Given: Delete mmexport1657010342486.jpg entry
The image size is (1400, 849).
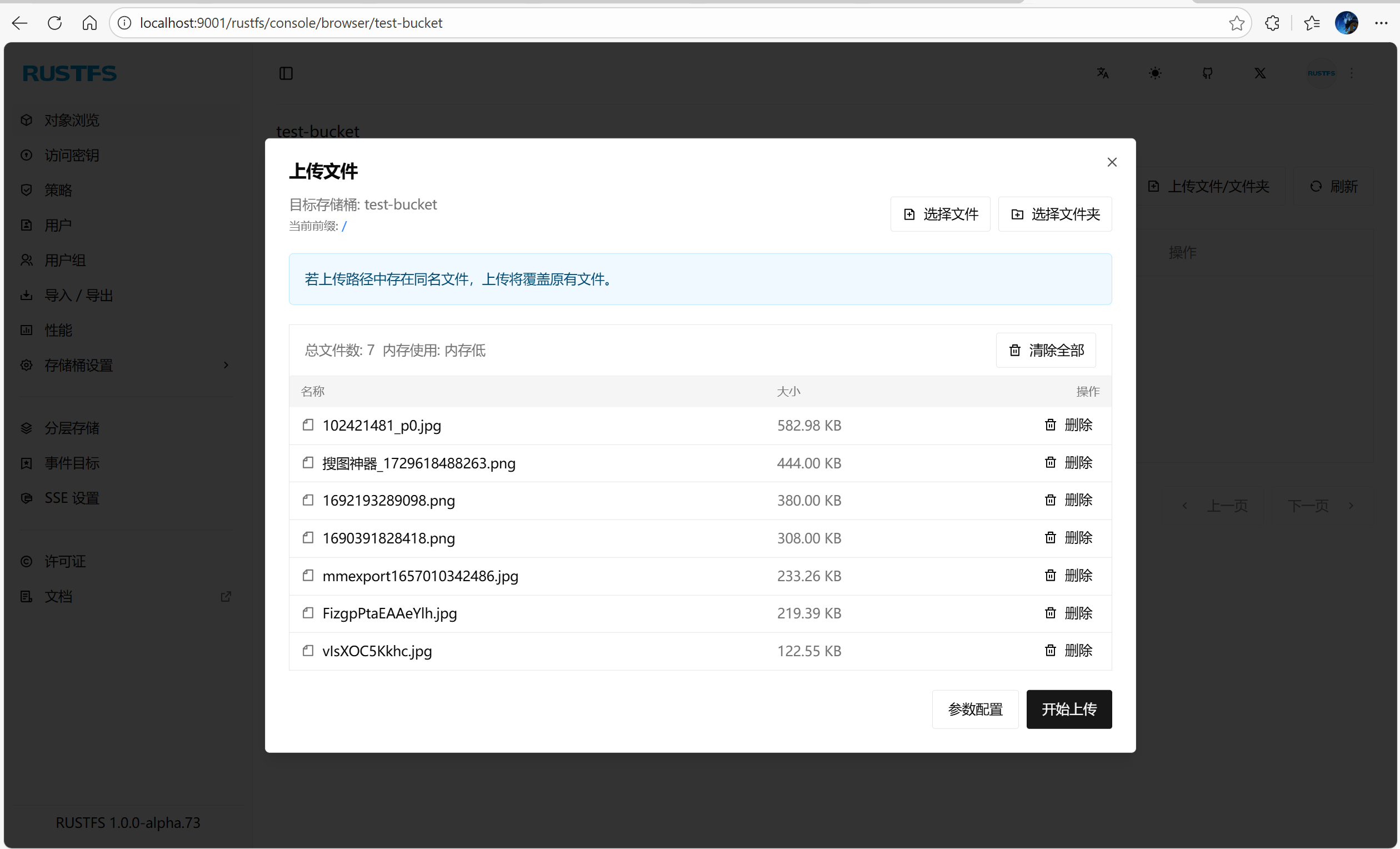Looking at the screenshot, I should (1068, 576).
